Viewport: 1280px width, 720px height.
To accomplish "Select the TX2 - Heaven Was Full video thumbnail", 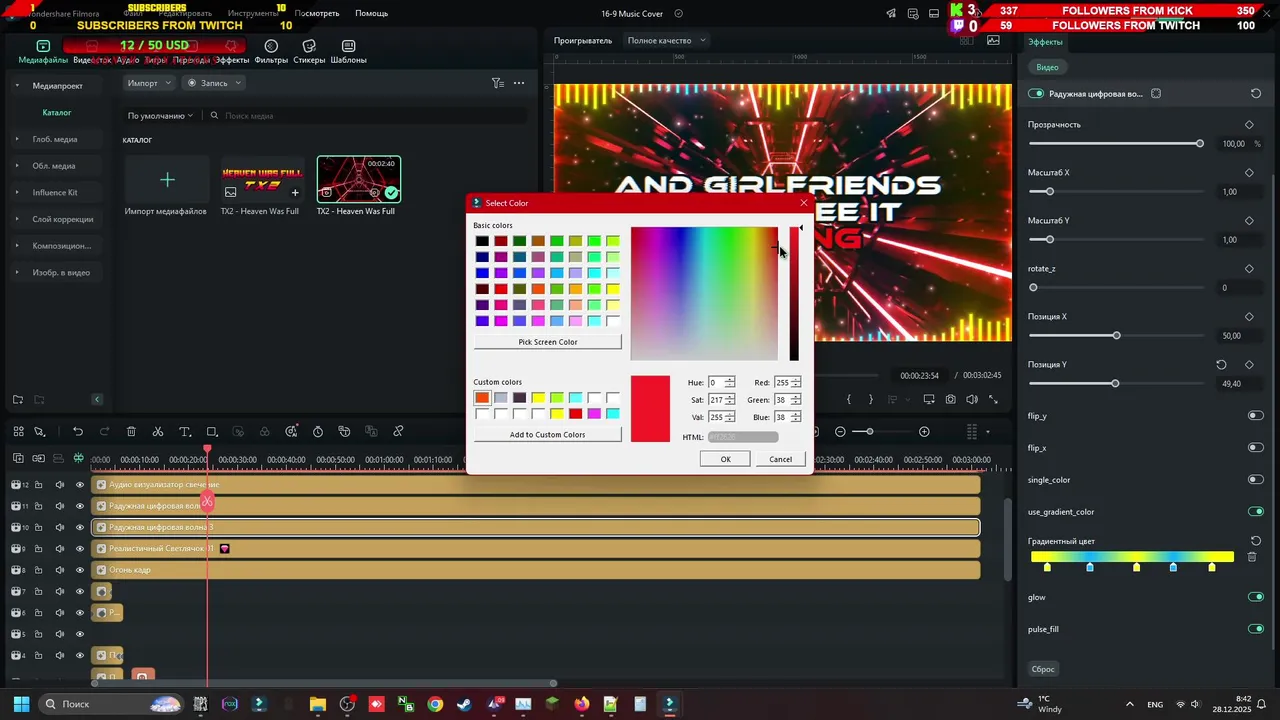I will point(359,180).
